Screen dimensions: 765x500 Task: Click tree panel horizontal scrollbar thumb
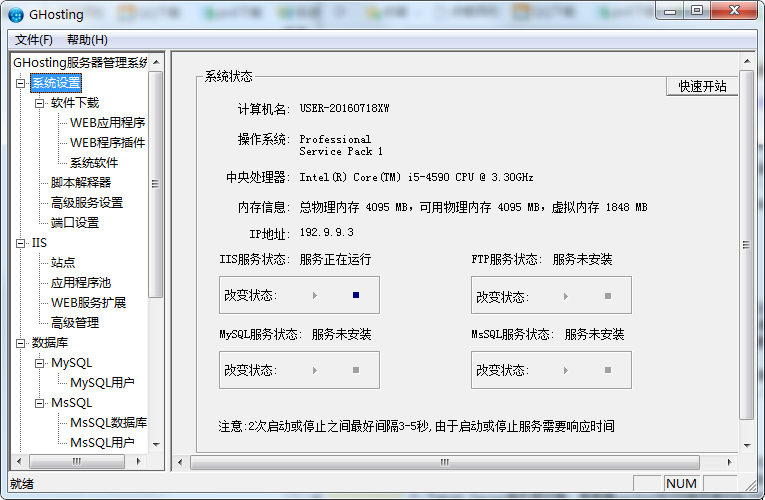pyautogui.click(x=77, y=461)
